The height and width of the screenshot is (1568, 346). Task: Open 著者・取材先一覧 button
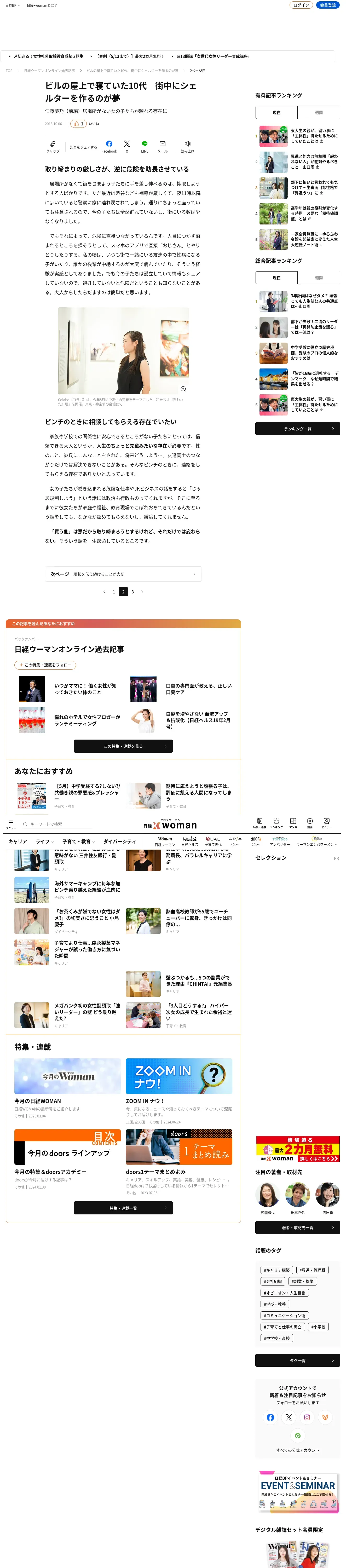298,1227
